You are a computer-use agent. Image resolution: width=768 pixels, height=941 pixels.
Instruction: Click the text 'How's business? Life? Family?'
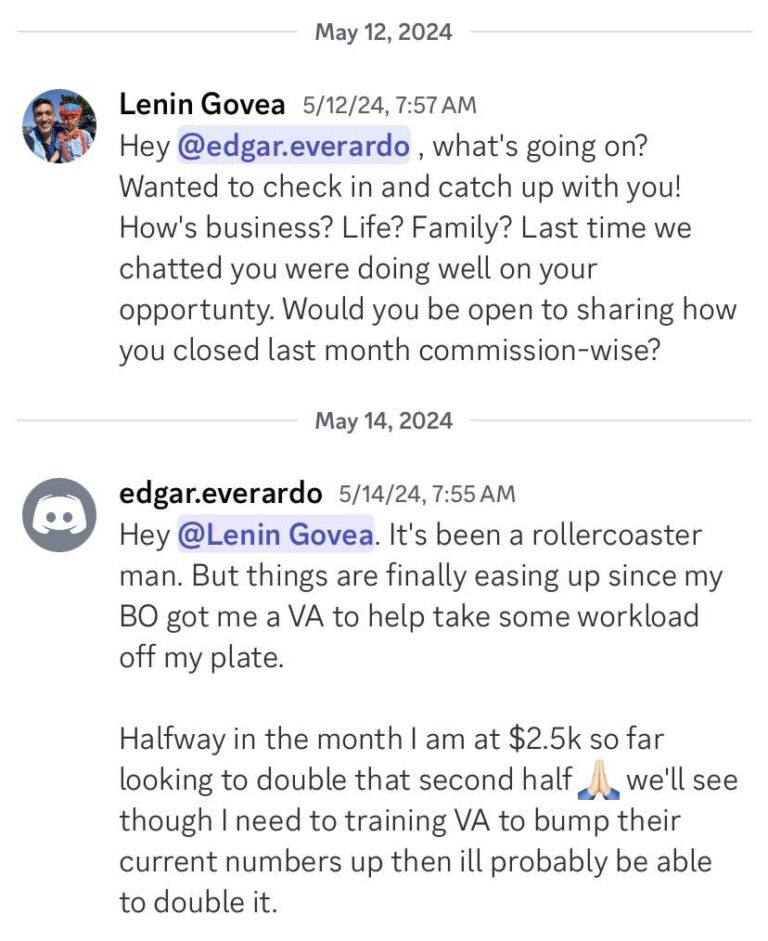[316, 227]
